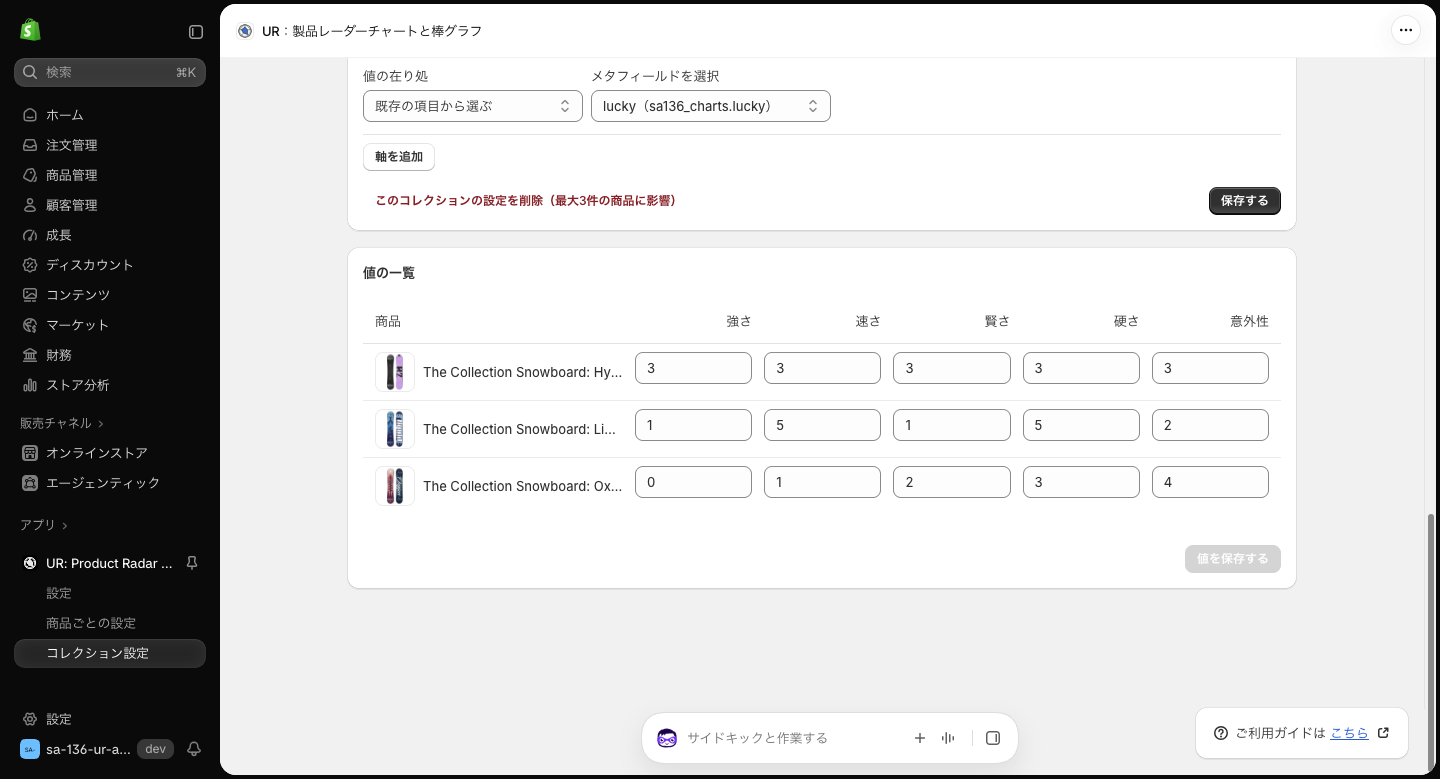Expand アプリ section chevron
This screenshot has width=1440, height=779.
(65, 526)
